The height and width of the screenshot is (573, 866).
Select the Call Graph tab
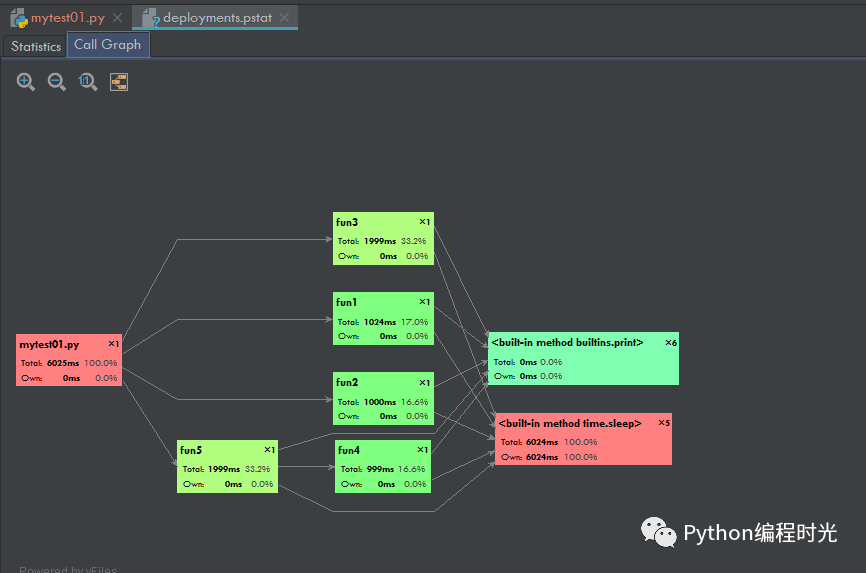[108, 45]
